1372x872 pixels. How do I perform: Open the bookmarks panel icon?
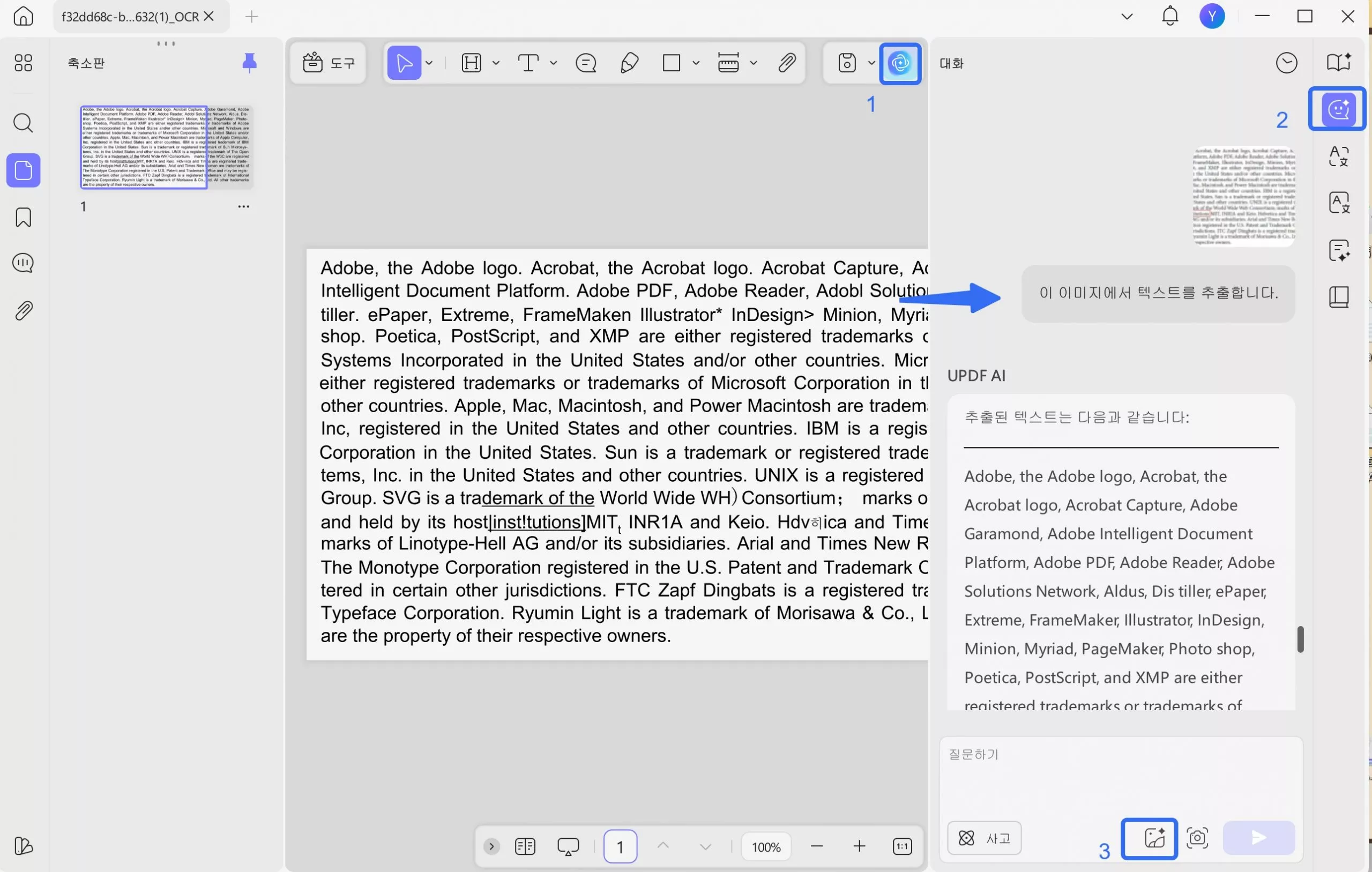click(24, 217)
